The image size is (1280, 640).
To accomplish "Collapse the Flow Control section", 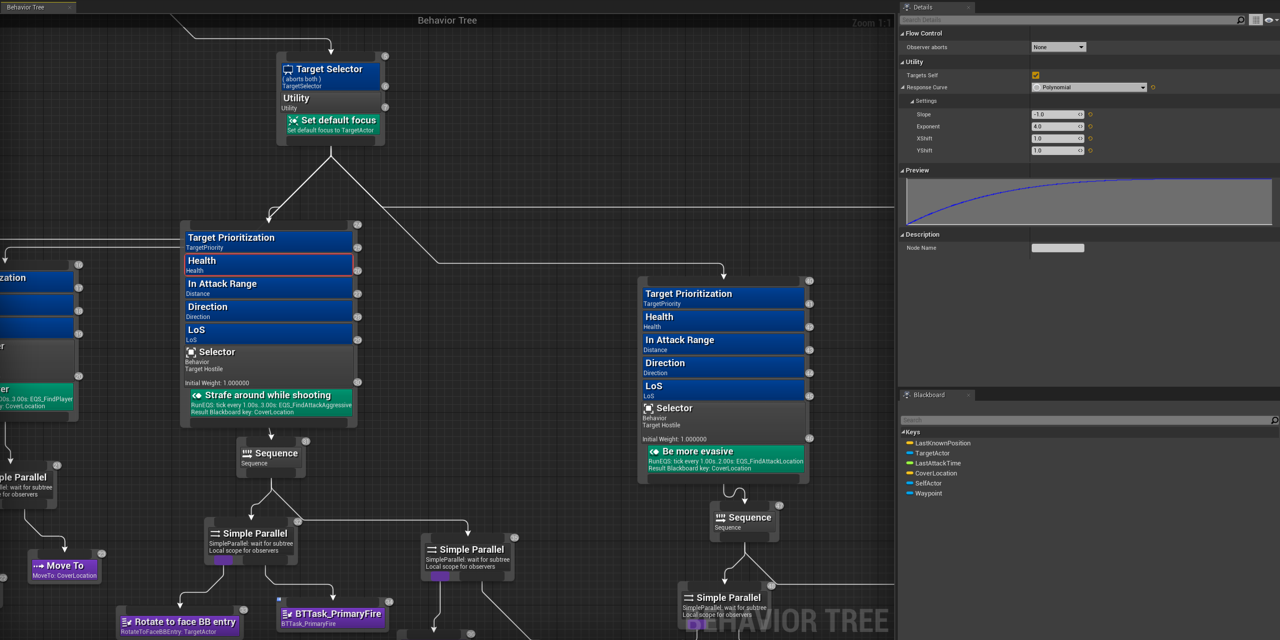I will pyautogui.click(x=903, y=32).
